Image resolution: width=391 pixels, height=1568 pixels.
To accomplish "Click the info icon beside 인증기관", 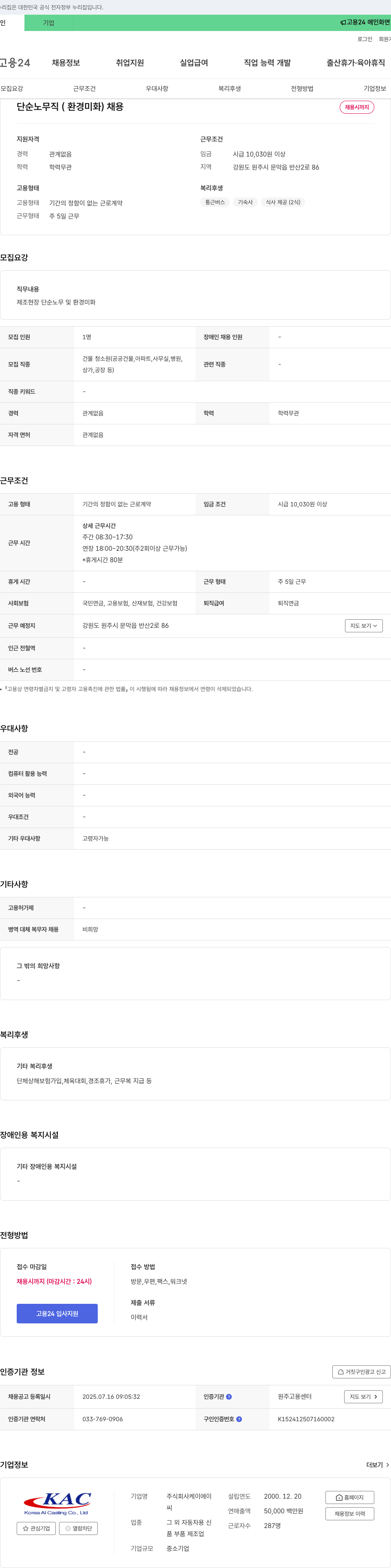I will click(229, 1397).
